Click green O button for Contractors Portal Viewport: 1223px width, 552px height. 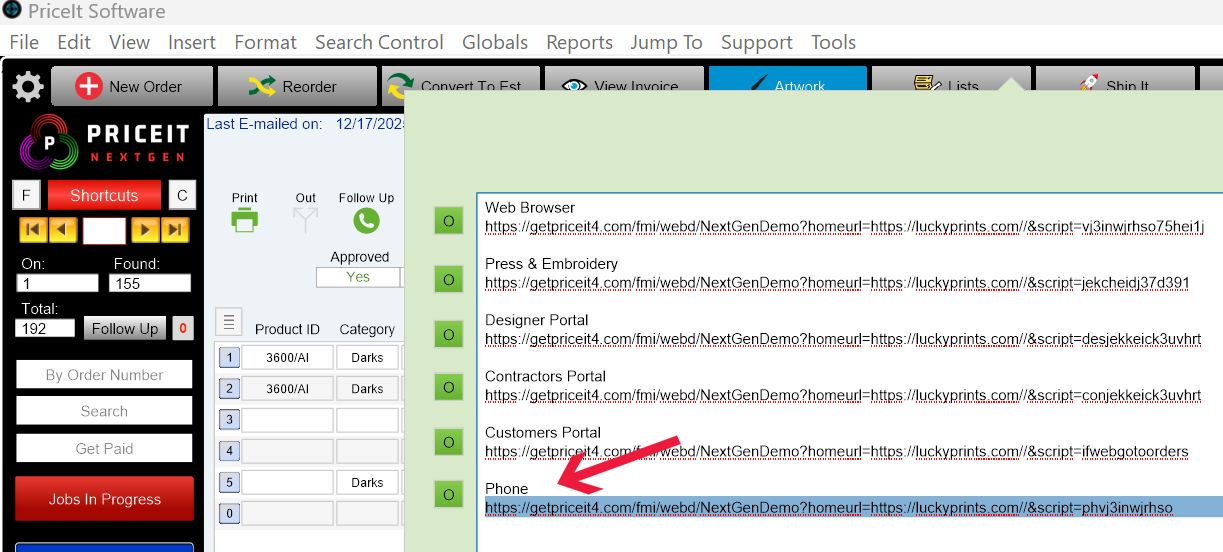448,387
